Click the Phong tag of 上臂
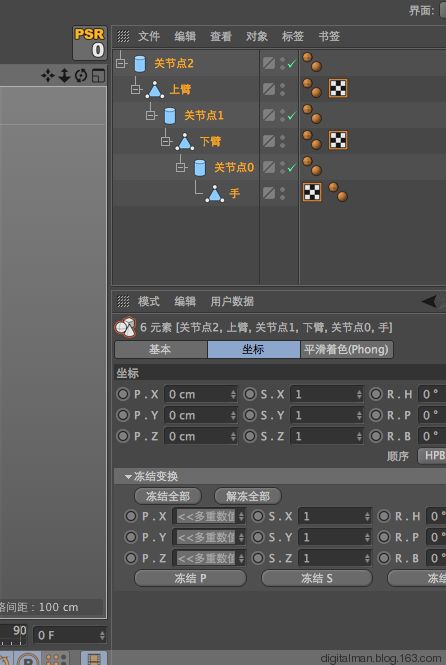The image size is (446, 665). pyautogui.click(x=312, y=88)
